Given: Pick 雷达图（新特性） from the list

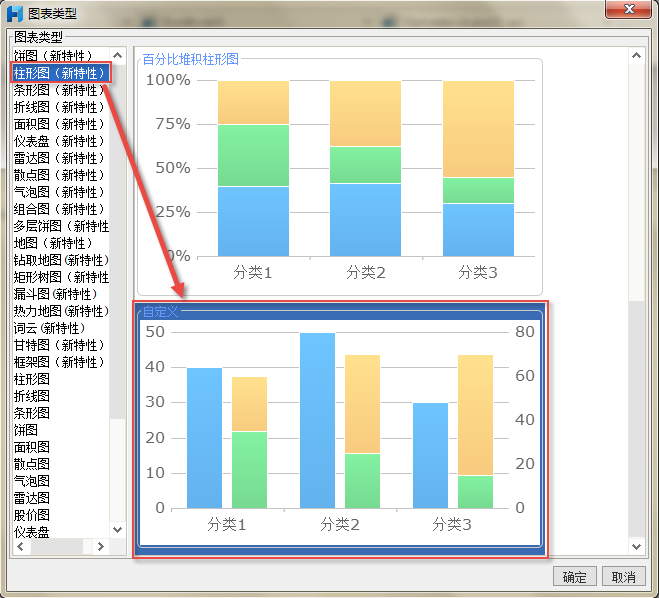Looking at the screenshot, I should click(59, 158).
